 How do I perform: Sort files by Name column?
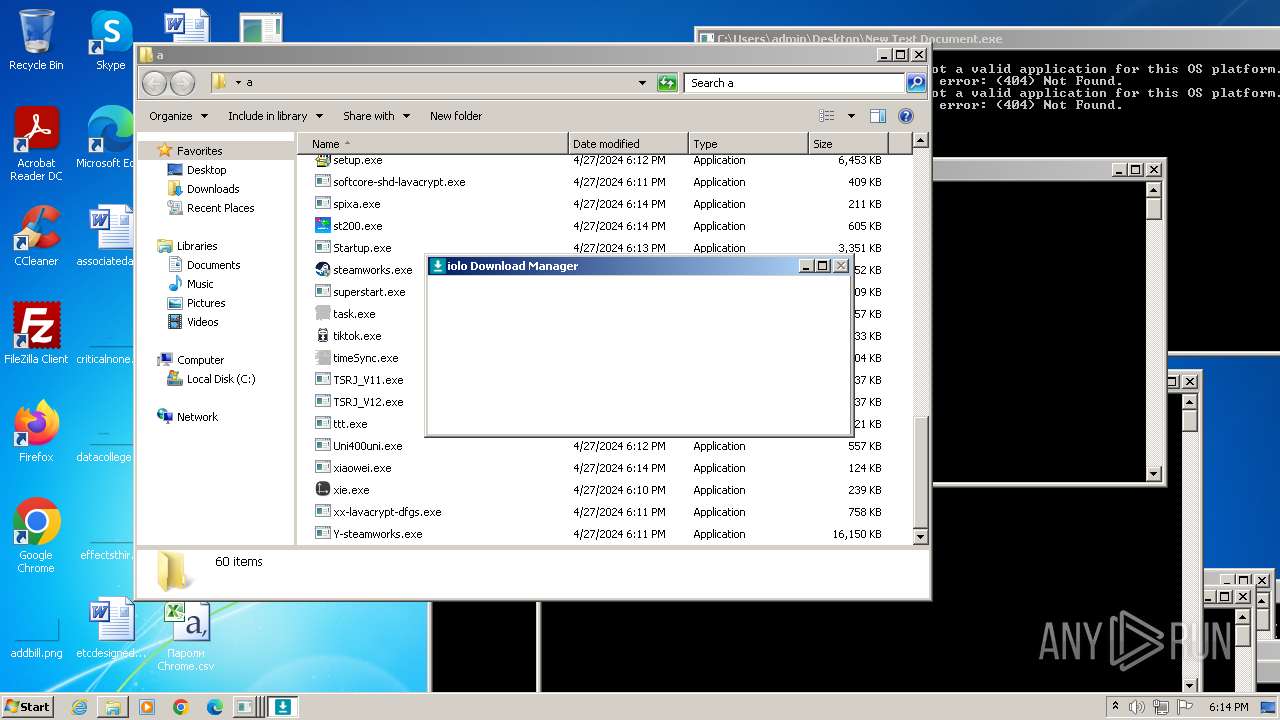click(432, 144)
